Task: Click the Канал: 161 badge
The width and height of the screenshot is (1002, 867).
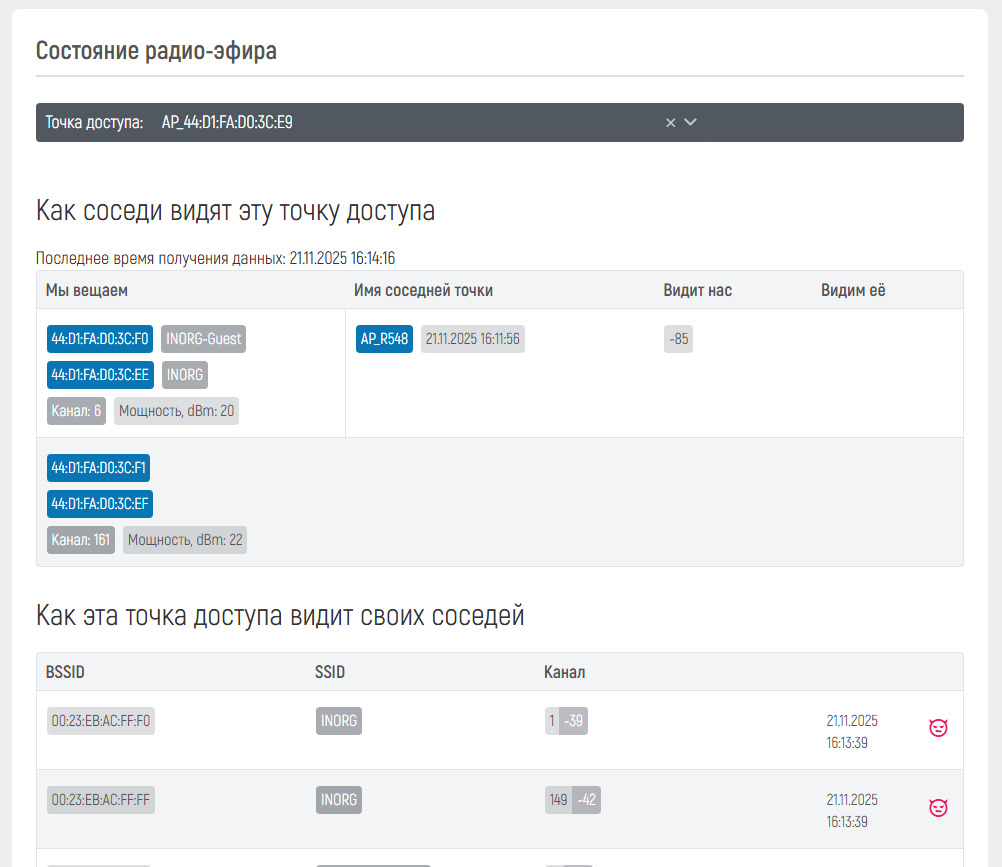Action: tap(81, 540)
